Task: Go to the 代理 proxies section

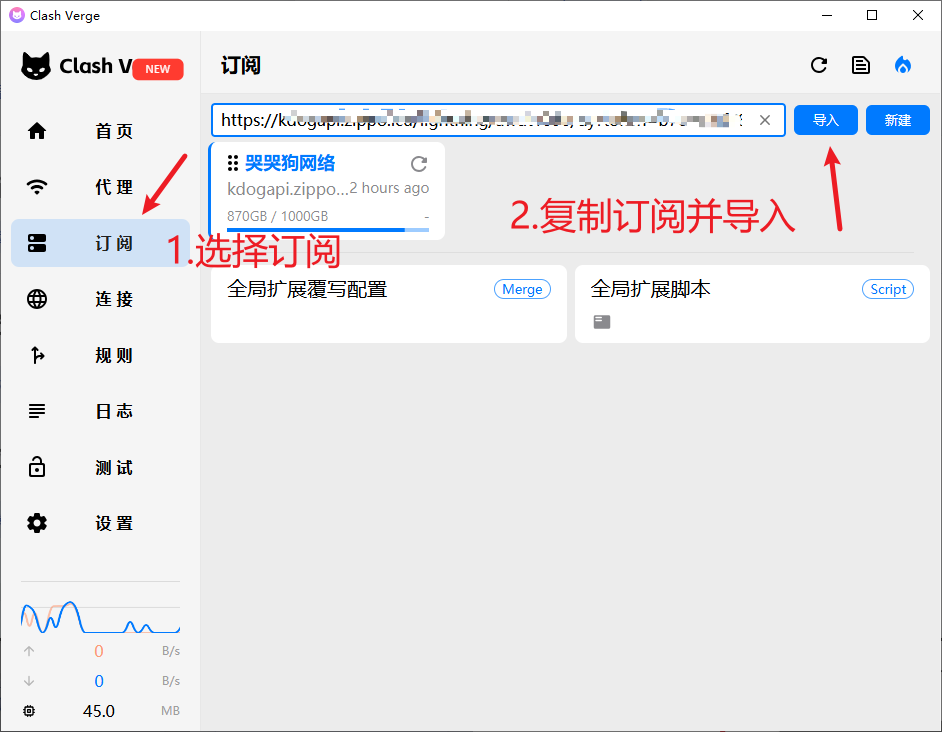Action: [100, 187]
